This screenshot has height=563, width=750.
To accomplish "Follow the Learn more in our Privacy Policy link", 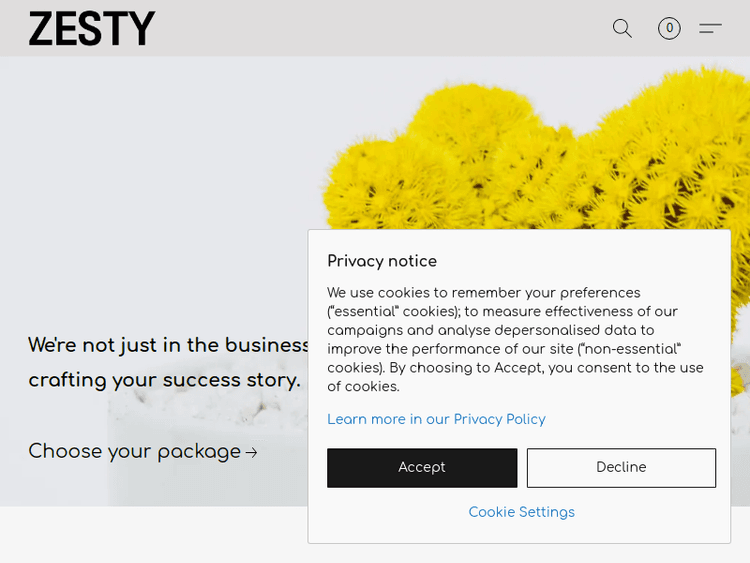I will pyautogui.click(x=436, y=419).
